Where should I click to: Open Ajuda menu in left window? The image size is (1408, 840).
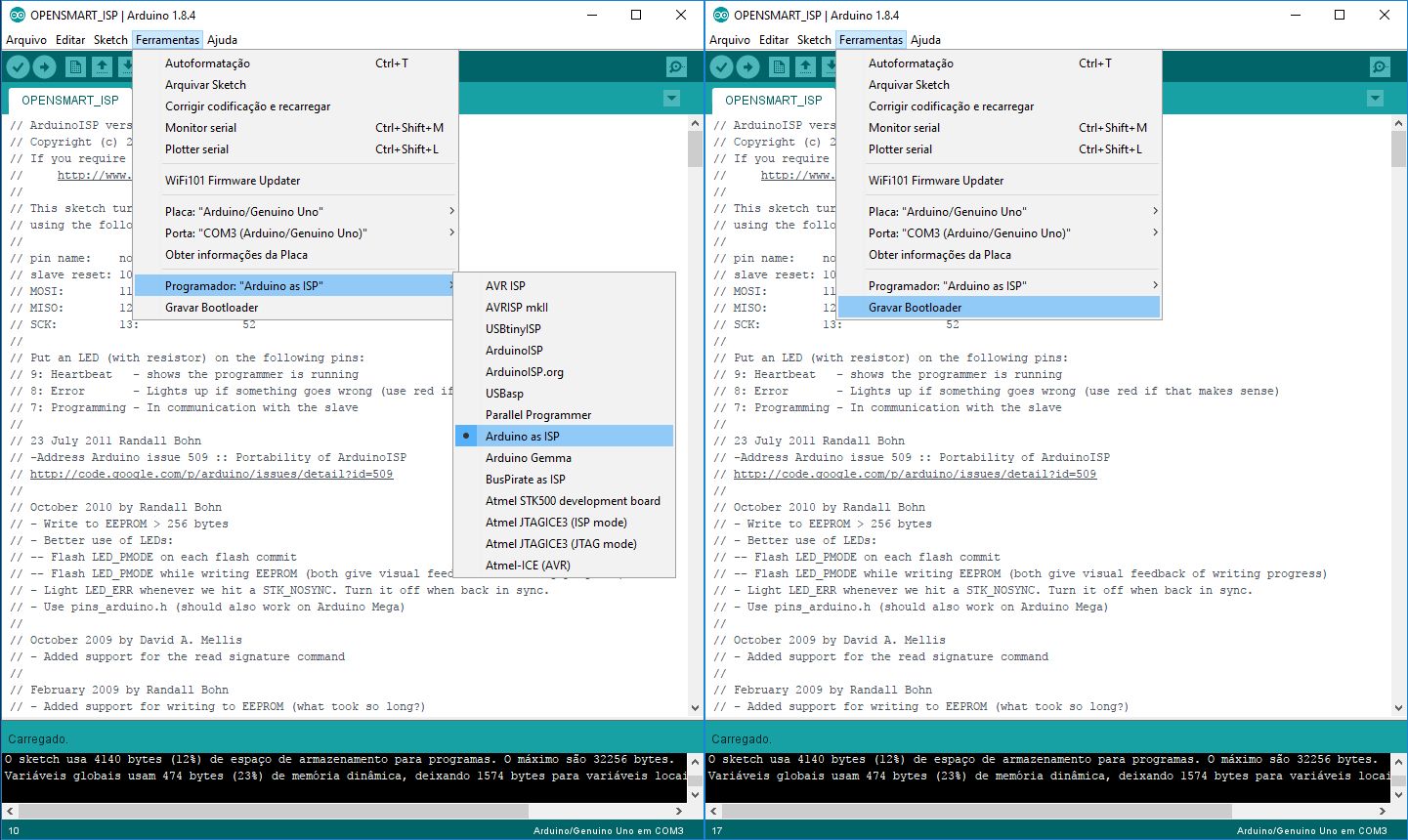tap(222, 40)
